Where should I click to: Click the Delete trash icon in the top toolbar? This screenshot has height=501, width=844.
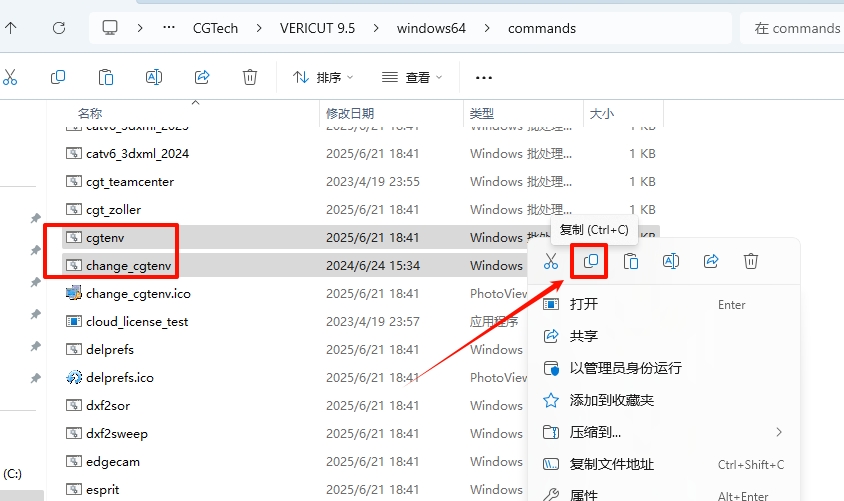(250, 77)
